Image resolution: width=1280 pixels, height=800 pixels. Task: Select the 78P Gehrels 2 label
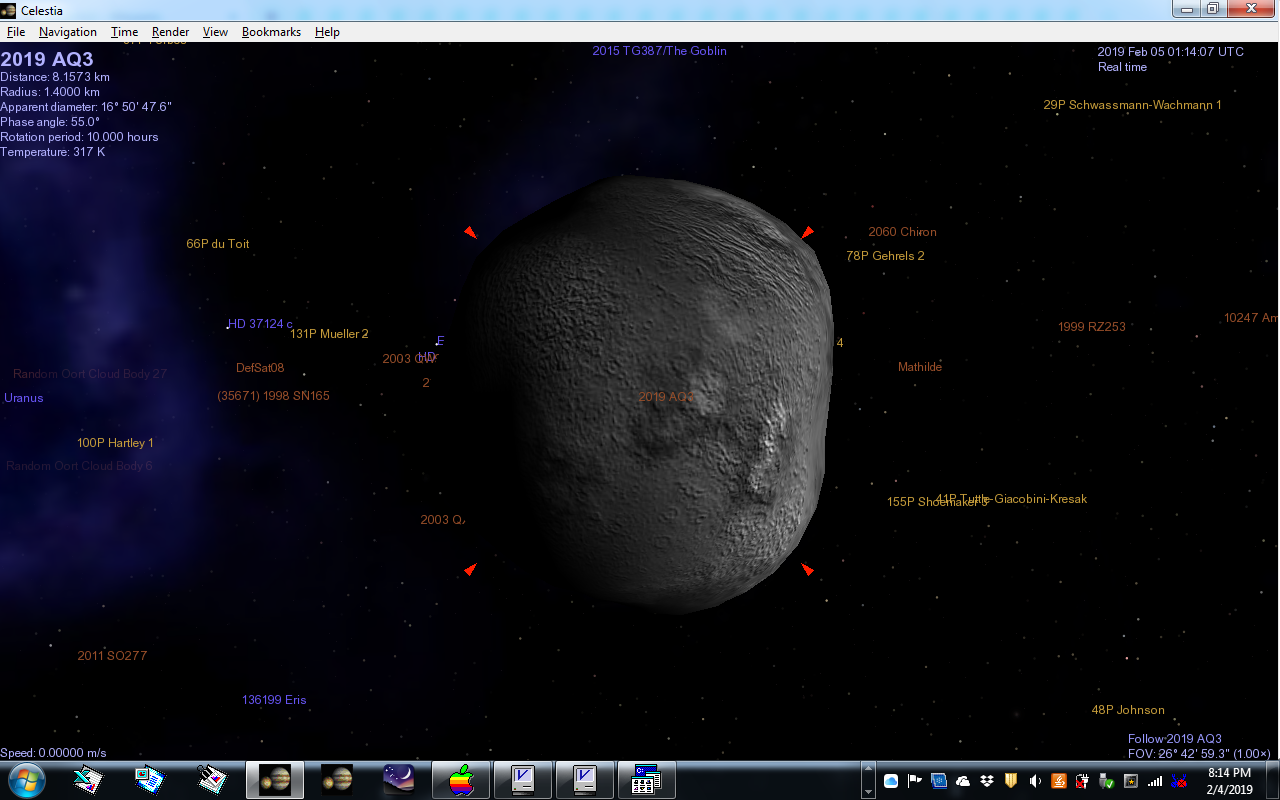[885, 256]
